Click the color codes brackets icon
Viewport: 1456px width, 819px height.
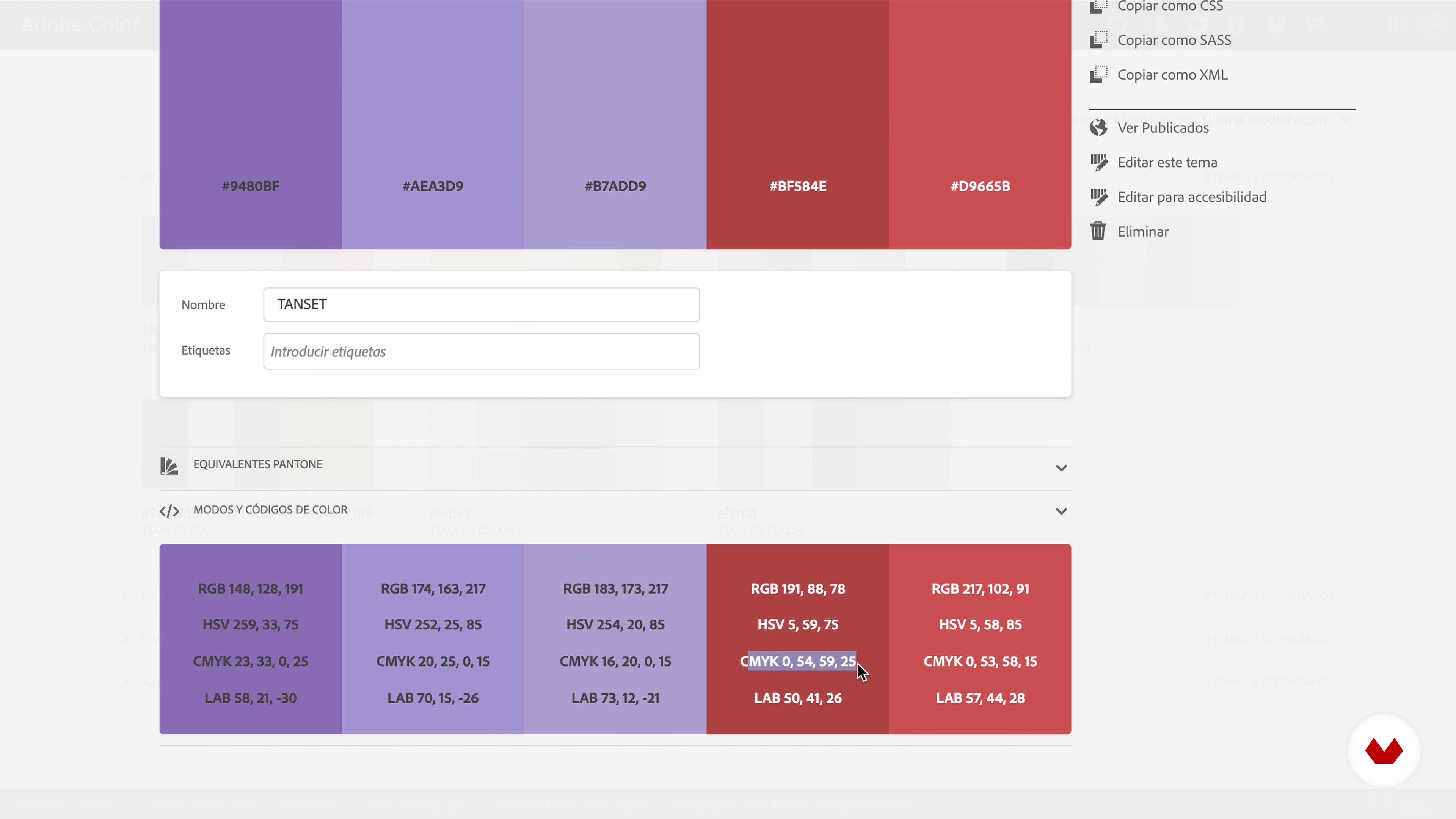169,511
